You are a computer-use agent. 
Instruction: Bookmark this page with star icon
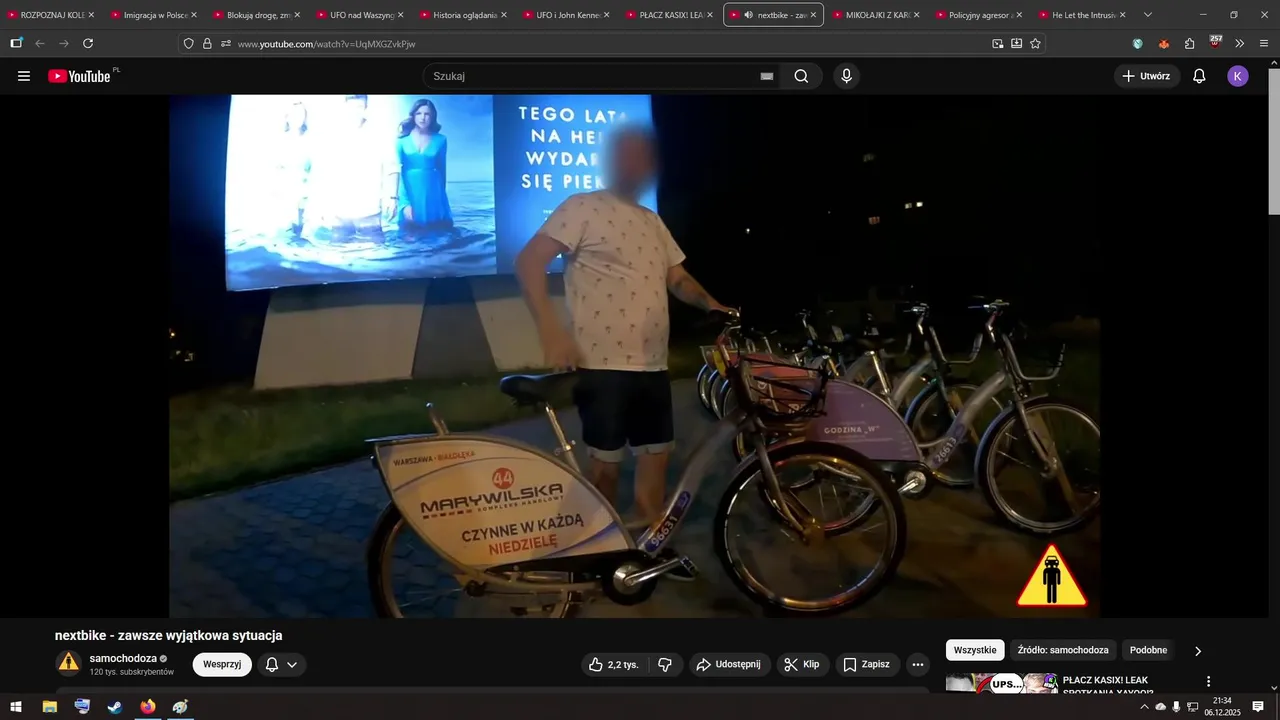click(1035, 44)
